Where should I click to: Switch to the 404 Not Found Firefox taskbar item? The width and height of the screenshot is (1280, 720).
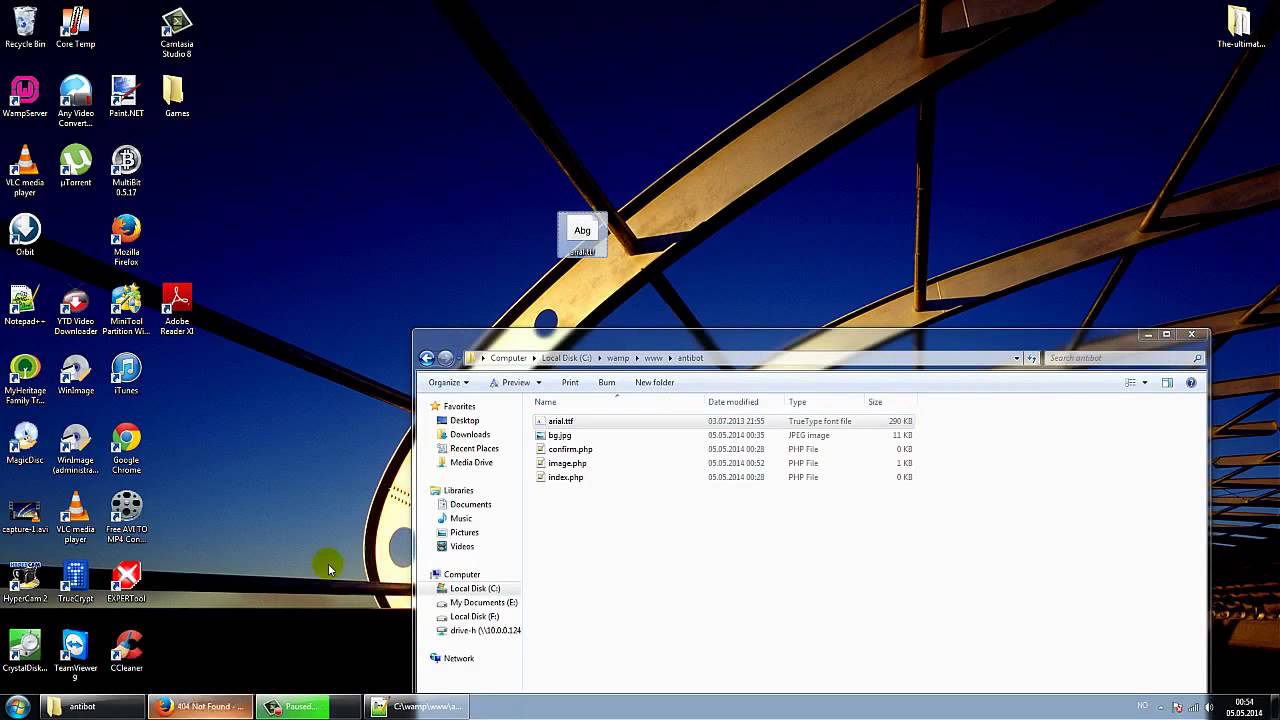(201, 707)
